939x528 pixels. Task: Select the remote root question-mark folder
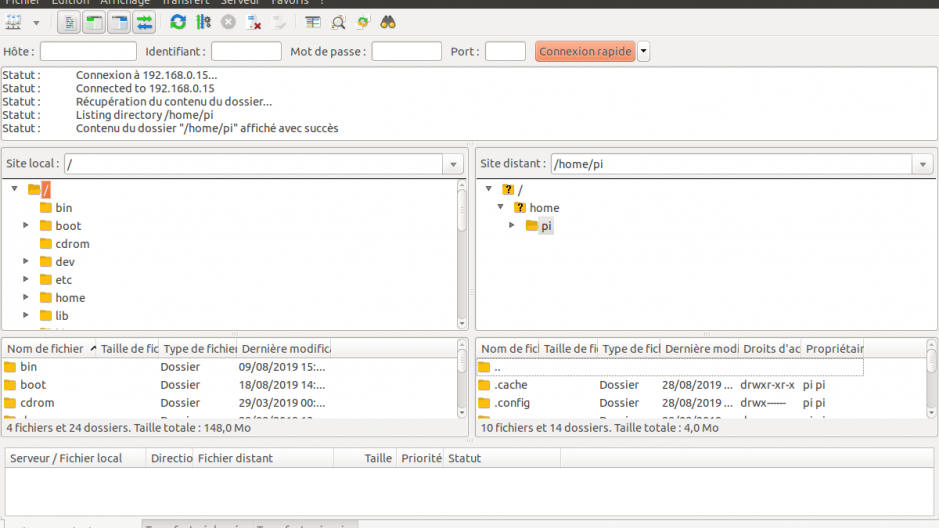(508, 190)
